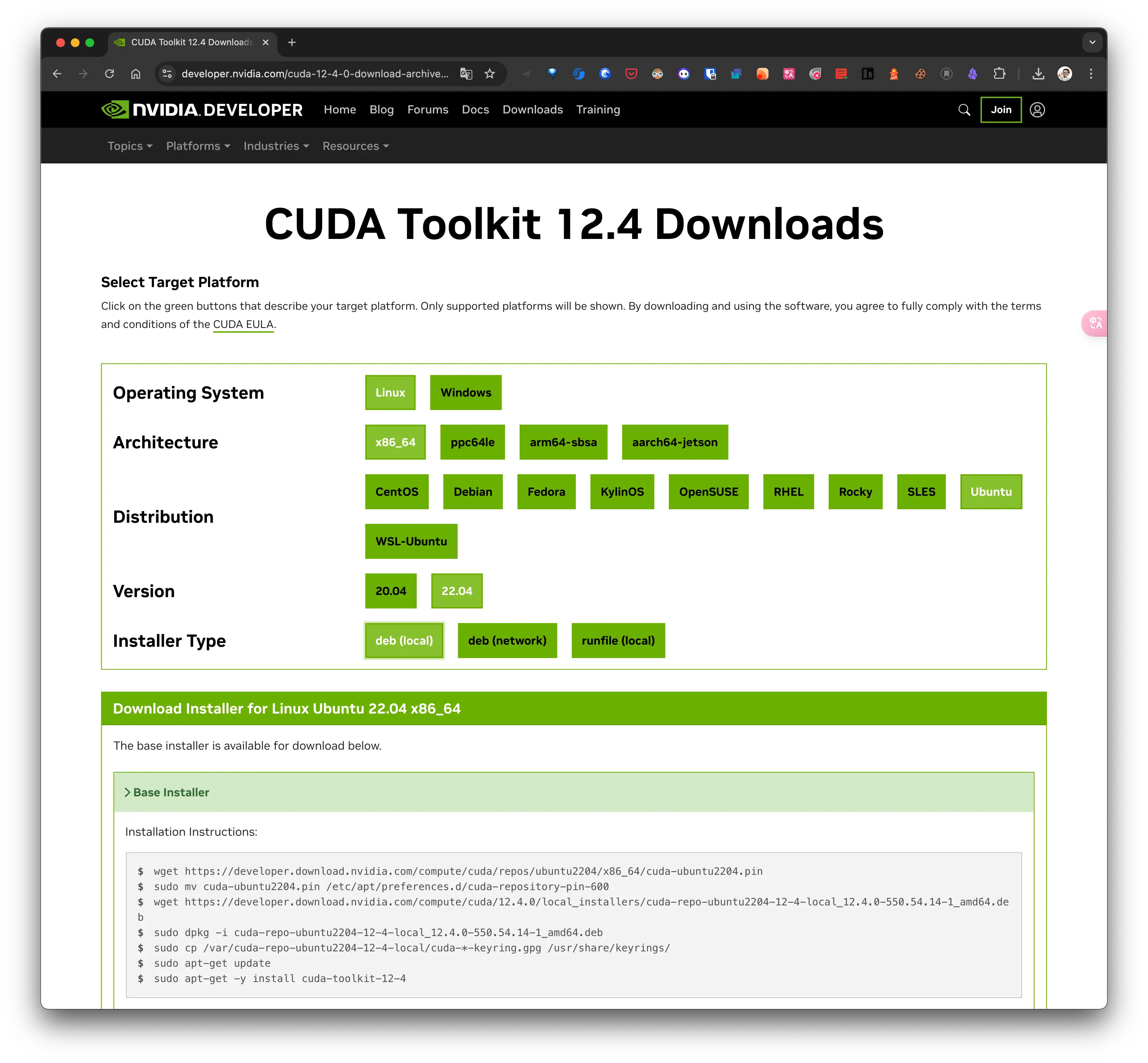Screen dimensions: 1148x1063
Task: Click the translate page icon in the address bar
Action: click(x=466, y=74)
